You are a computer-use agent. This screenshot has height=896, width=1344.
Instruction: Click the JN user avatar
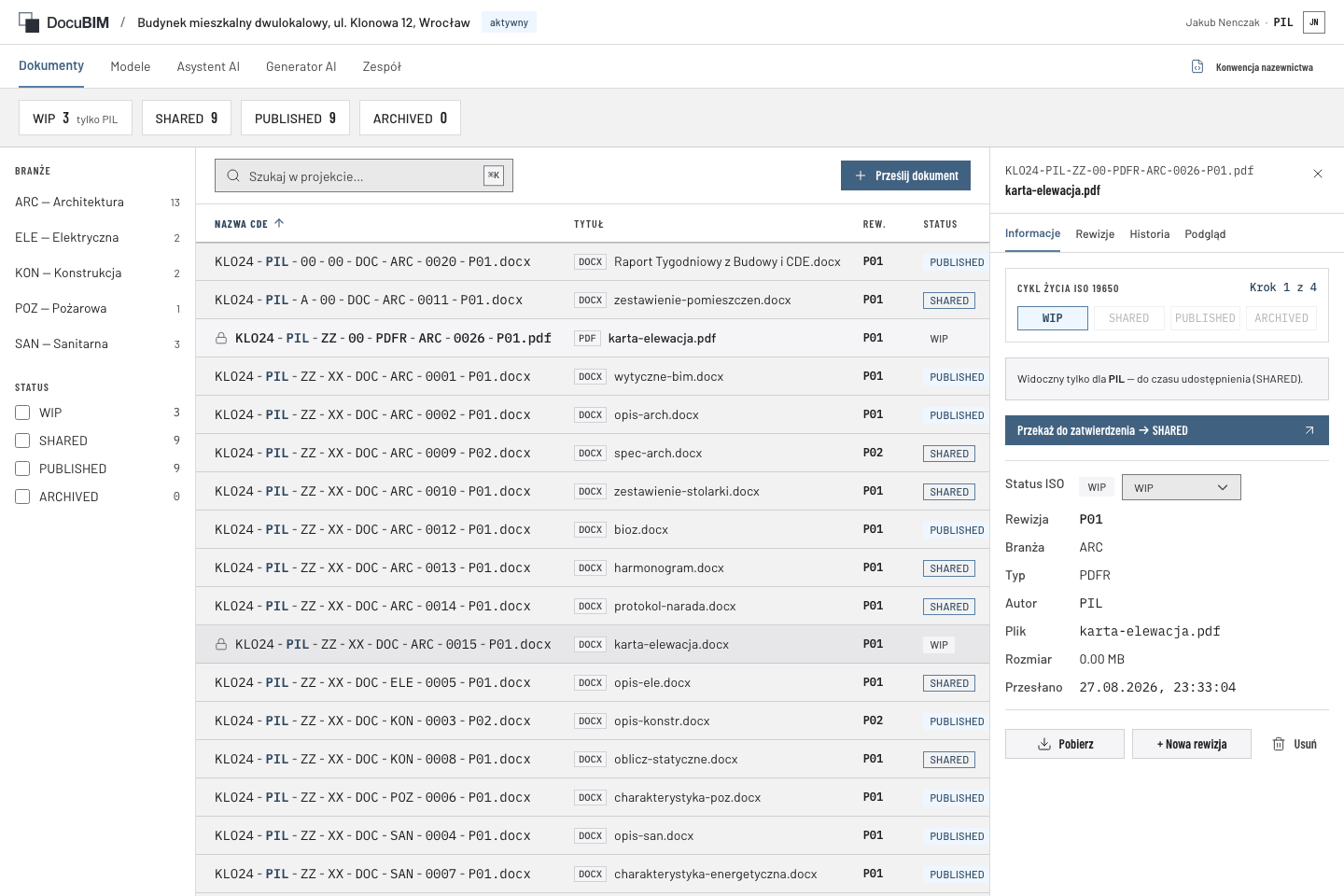click(x=1314, y=22)
